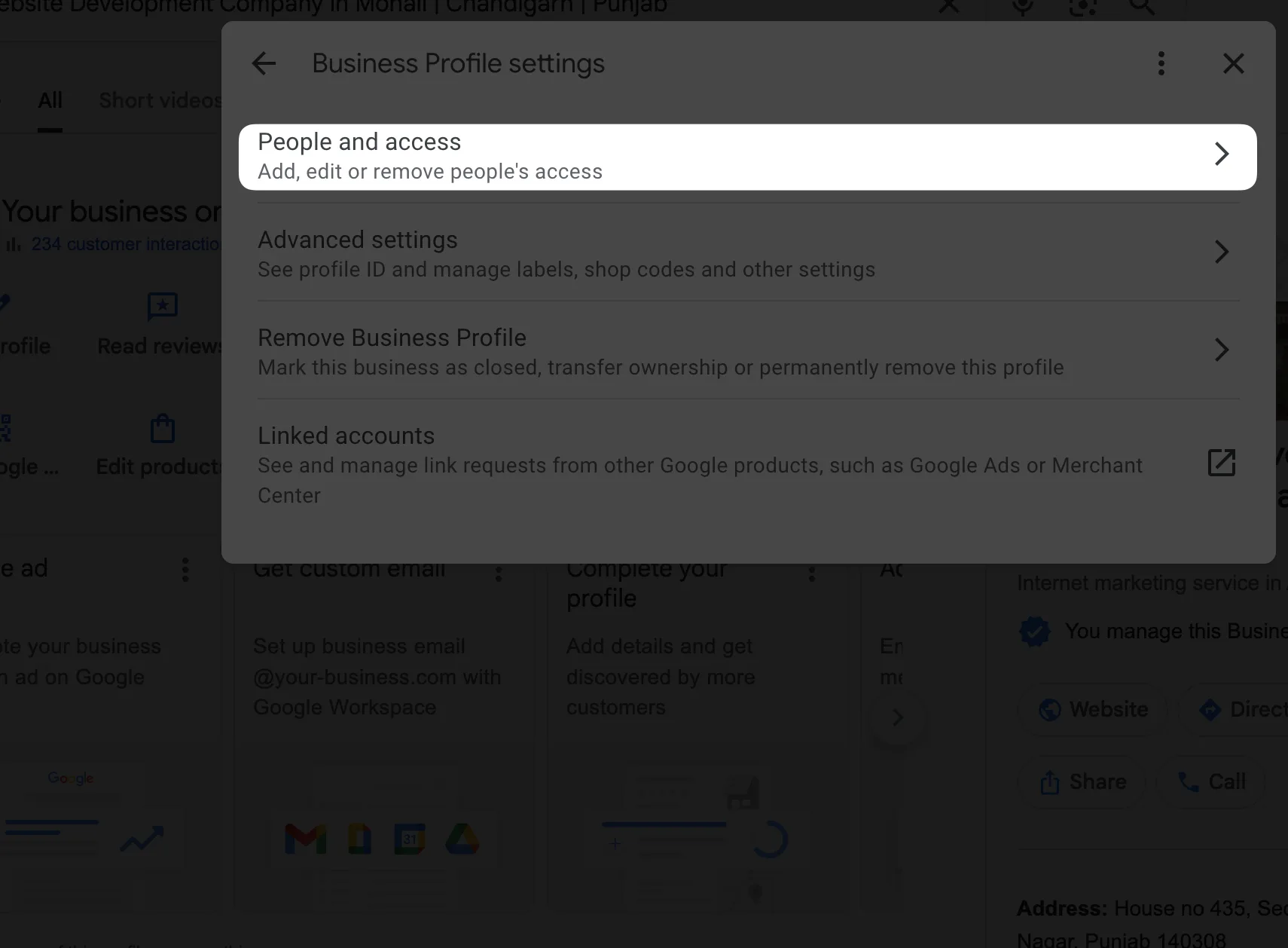Open Linked accounts external link icon

pos(1221,463)
